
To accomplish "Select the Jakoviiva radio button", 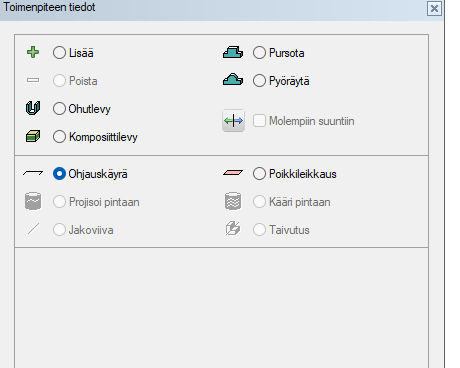I will click(59, 230).
